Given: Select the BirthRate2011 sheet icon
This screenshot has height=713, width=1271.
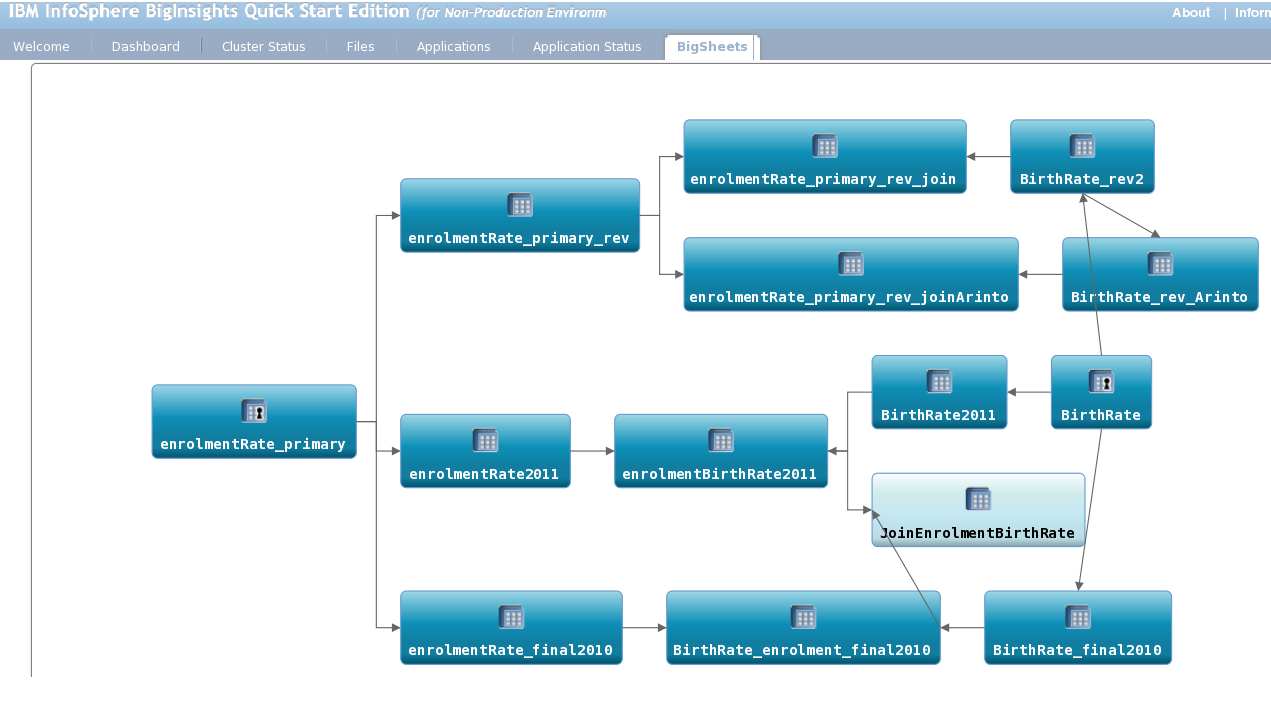Looking at the screenshot, I should click(939, 382).
